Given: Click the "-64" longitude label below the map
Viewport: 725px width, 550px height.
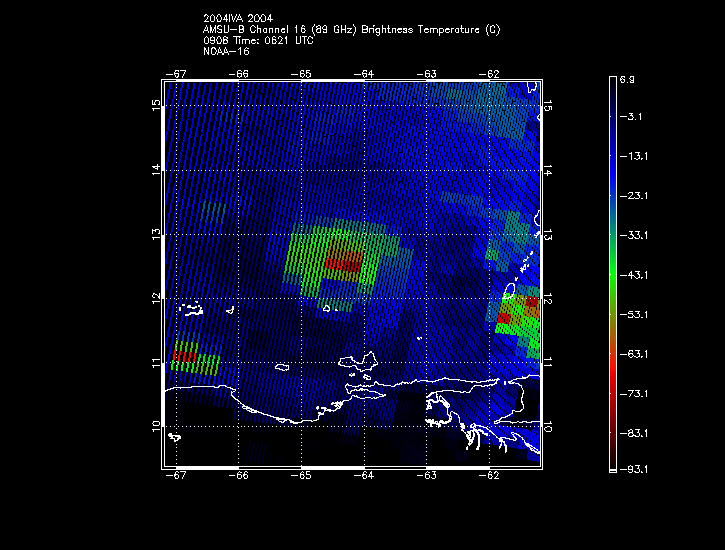Looking at the screenshot, I should [364, 476].
